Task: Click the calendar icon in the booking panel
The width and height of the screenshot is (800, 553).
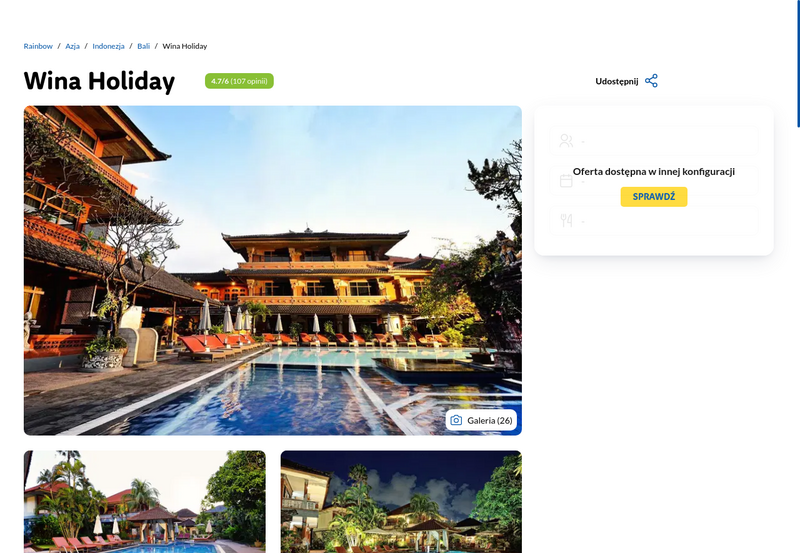Action: 566,181
